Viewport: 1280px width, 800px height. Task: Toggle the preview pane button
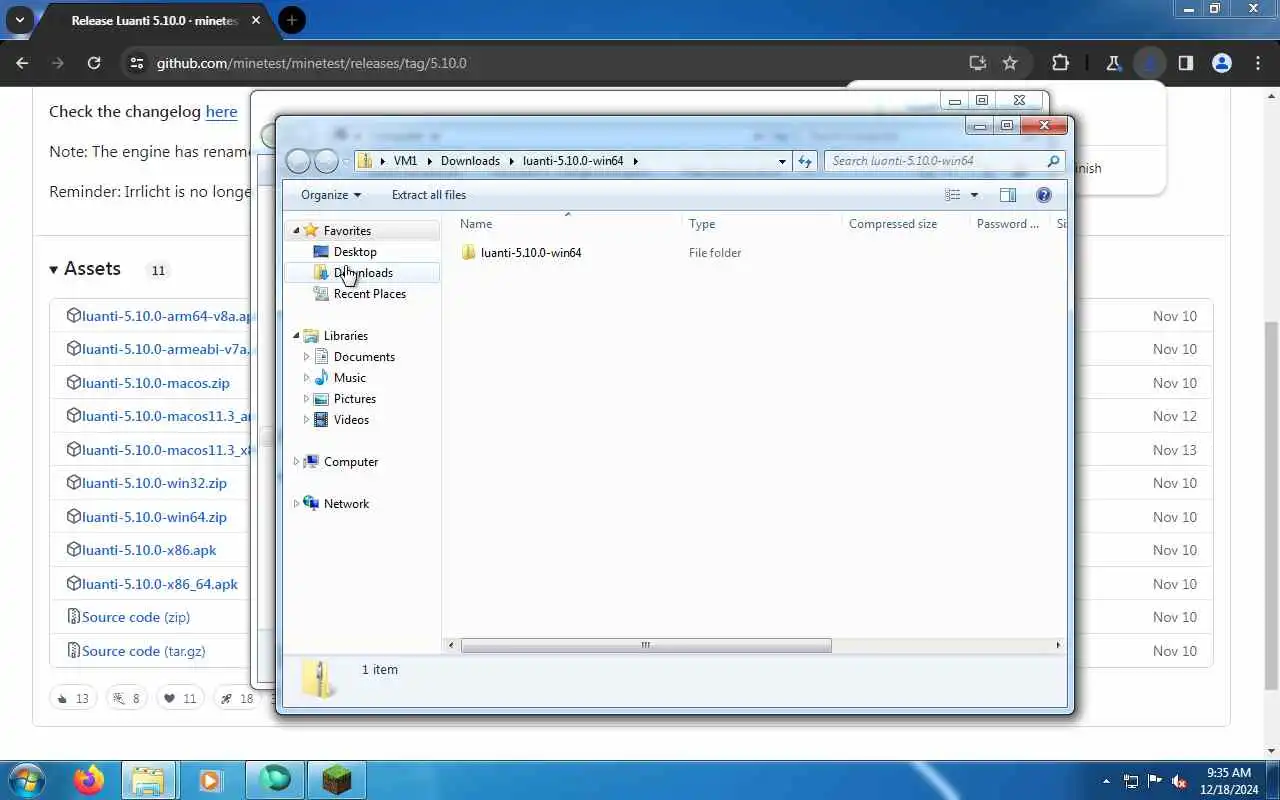(x=1008, y=195)
